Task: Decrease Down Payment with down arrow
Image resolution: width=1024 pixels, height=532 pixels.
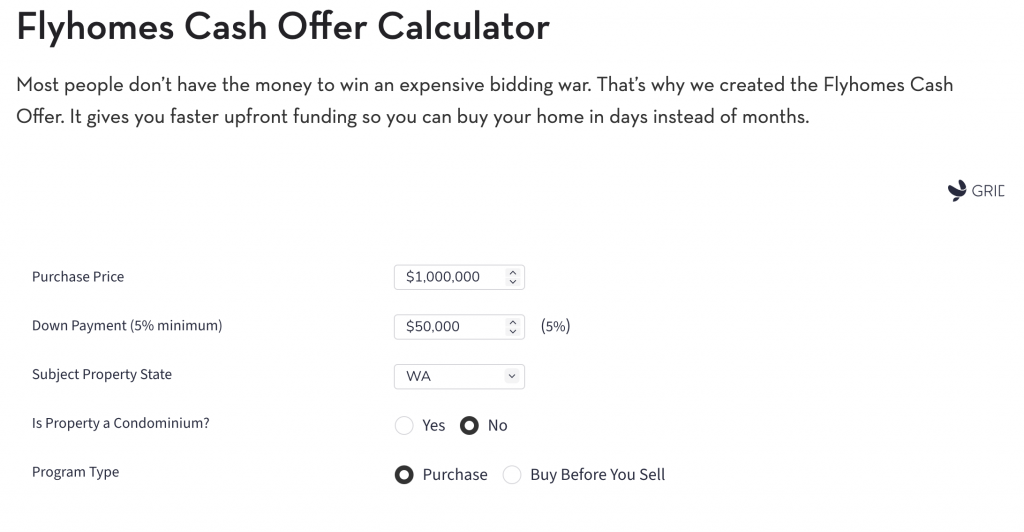Action: pyautogui.click(x=513, y=332)
